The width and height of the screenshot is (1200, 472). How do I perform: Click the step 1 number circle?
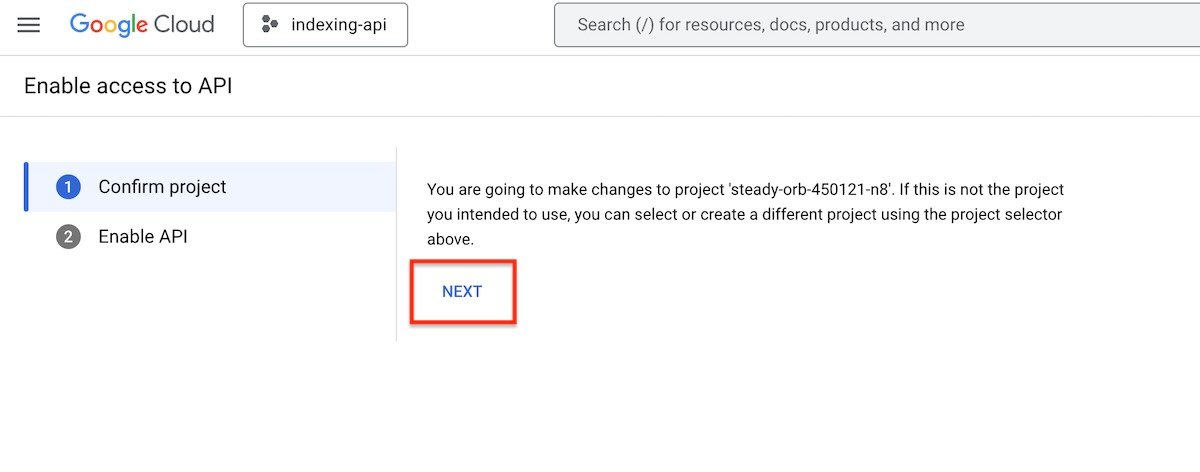point(68,187)
